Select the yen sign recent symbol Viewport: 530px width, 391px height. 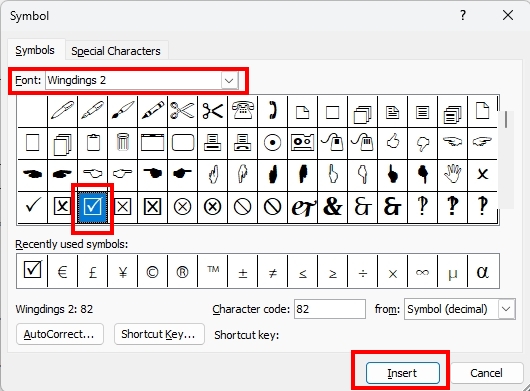(123, 271)
